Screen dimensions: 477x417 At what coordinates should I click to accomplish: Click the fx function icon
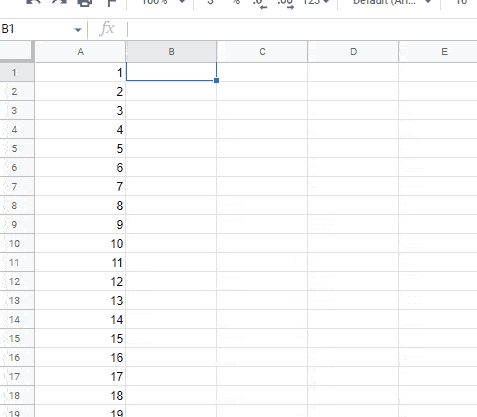click(x=107, y=29)
